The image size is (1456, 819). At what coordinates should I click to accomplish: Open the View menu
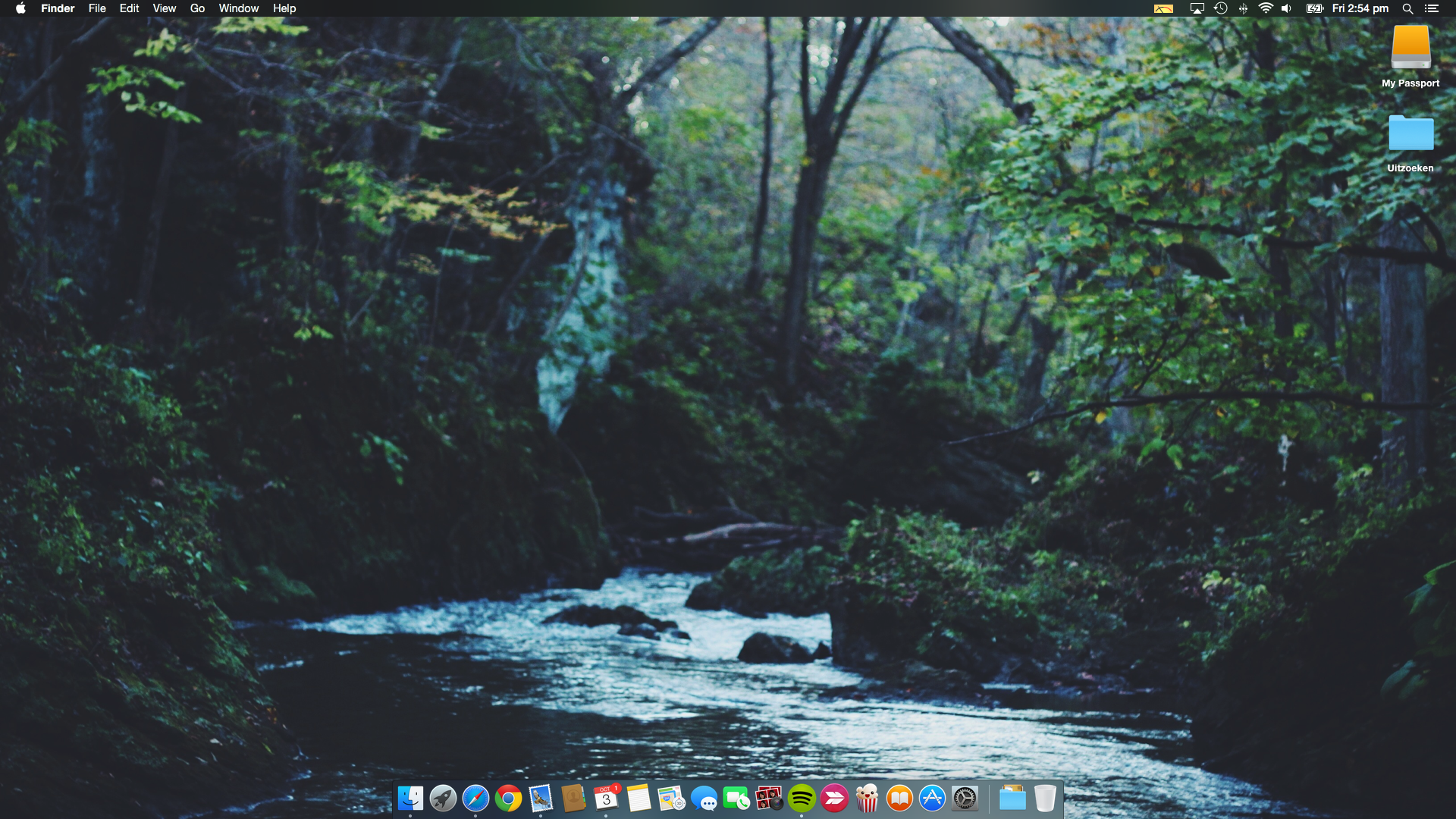[x=164, y=8]
